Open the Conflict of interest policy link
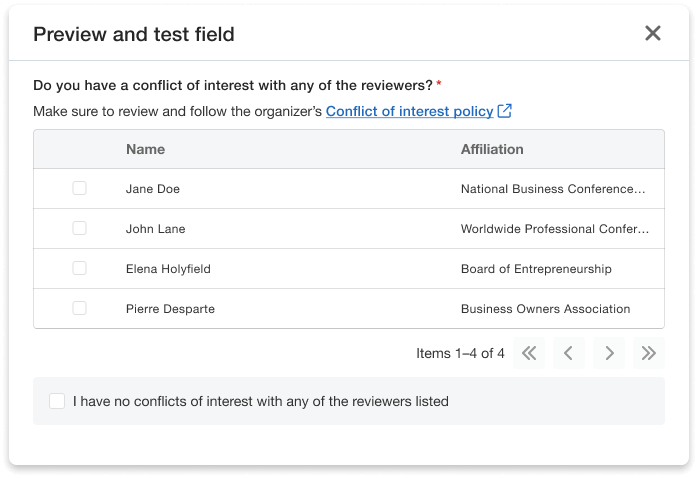 409,111
